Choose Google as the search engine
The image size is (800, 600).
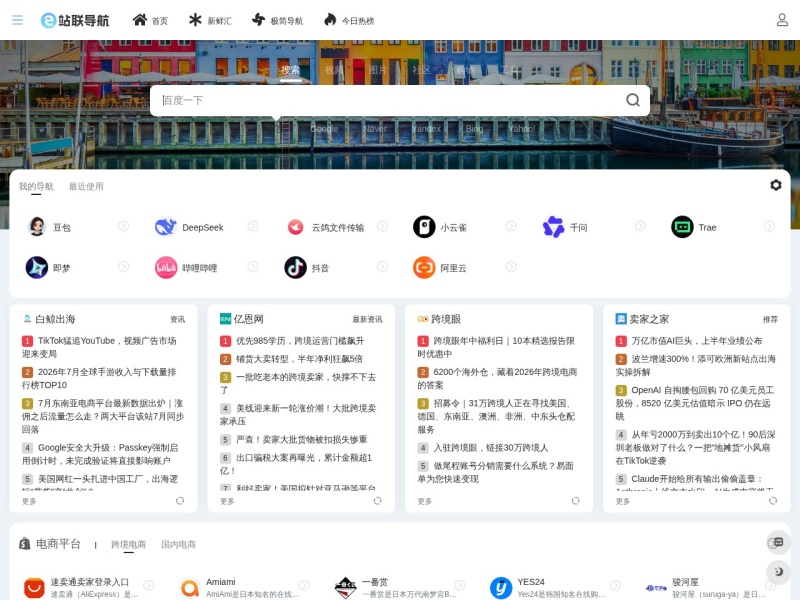(x=324, y=129)
